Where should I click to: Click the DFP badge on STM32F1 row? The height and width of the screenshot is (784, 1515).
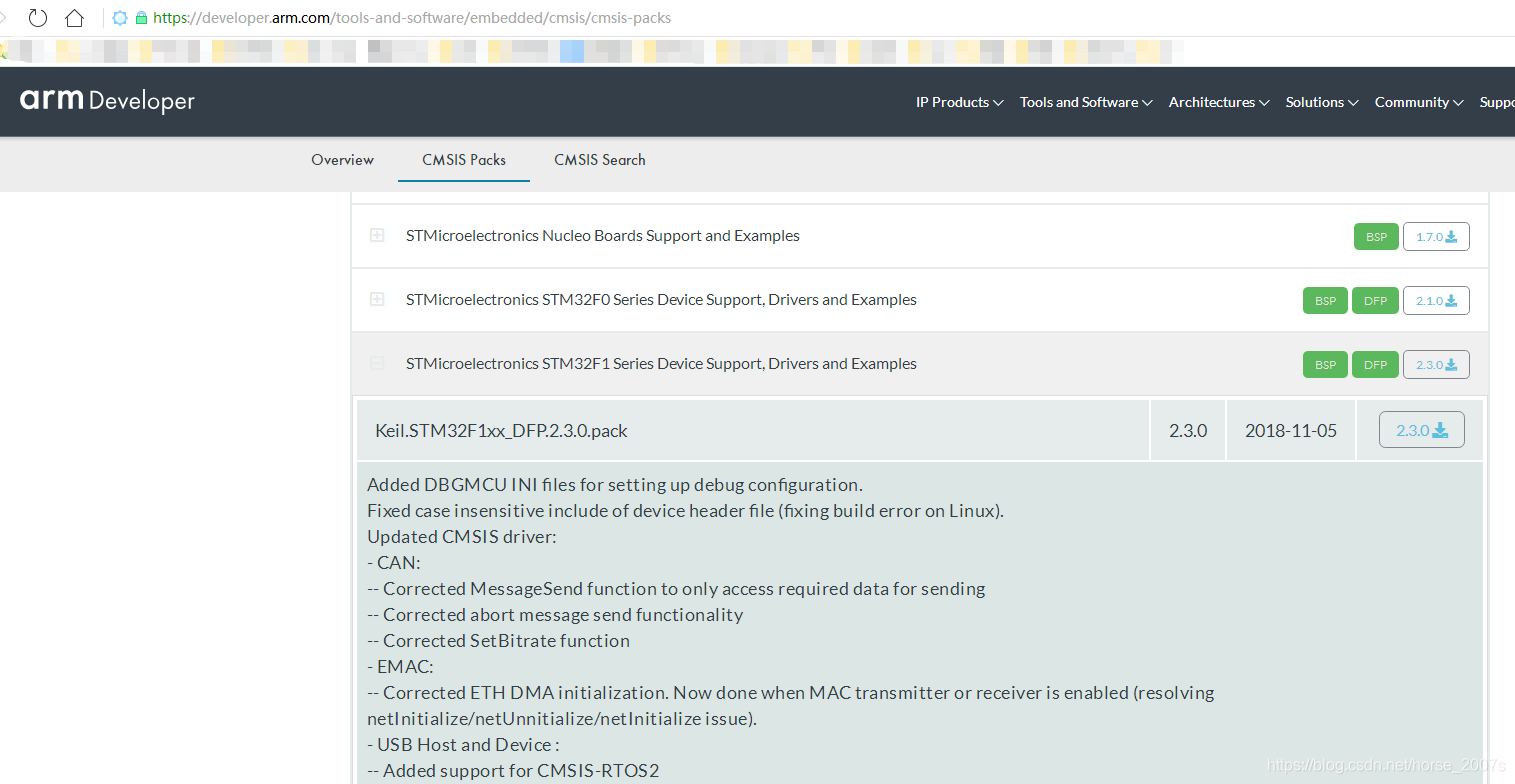(x=1375, y=365)
